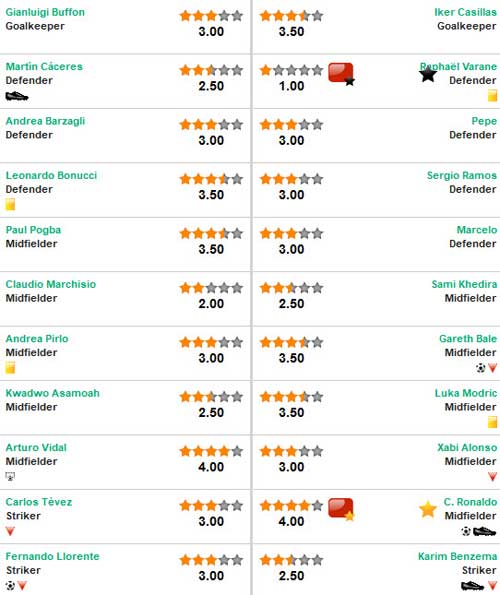
Task: Open Gianluigi Buffon's player link
Action: click(x=45, y=12)
